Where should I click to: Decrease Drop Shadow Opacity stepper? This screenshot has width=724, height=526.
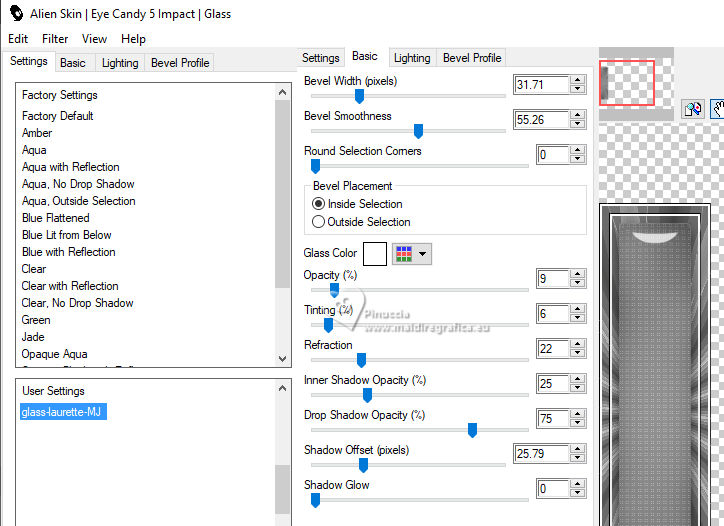coord(577,423)
